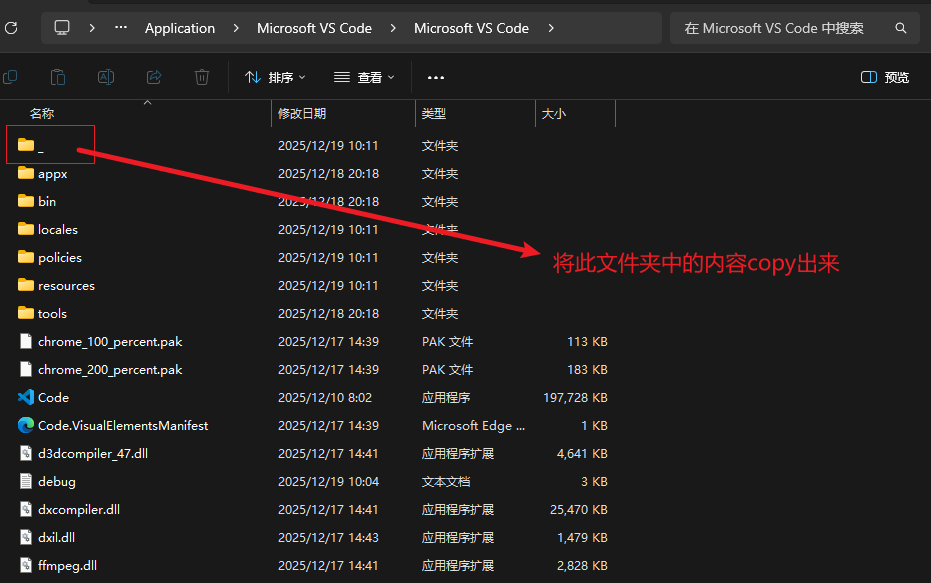Sort by the 修改日期 column header
931x583 pixels.
(x=302, y=113)
